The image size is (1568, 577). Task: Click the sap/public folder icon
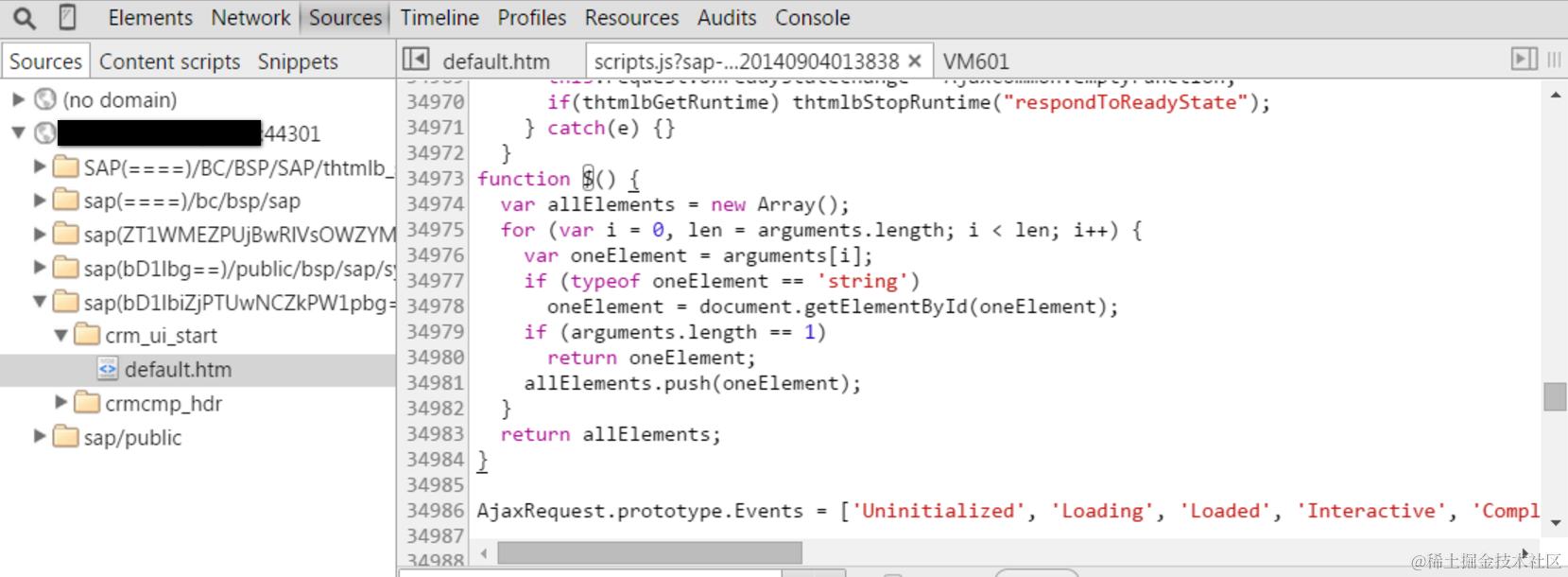tap(66, 436)
